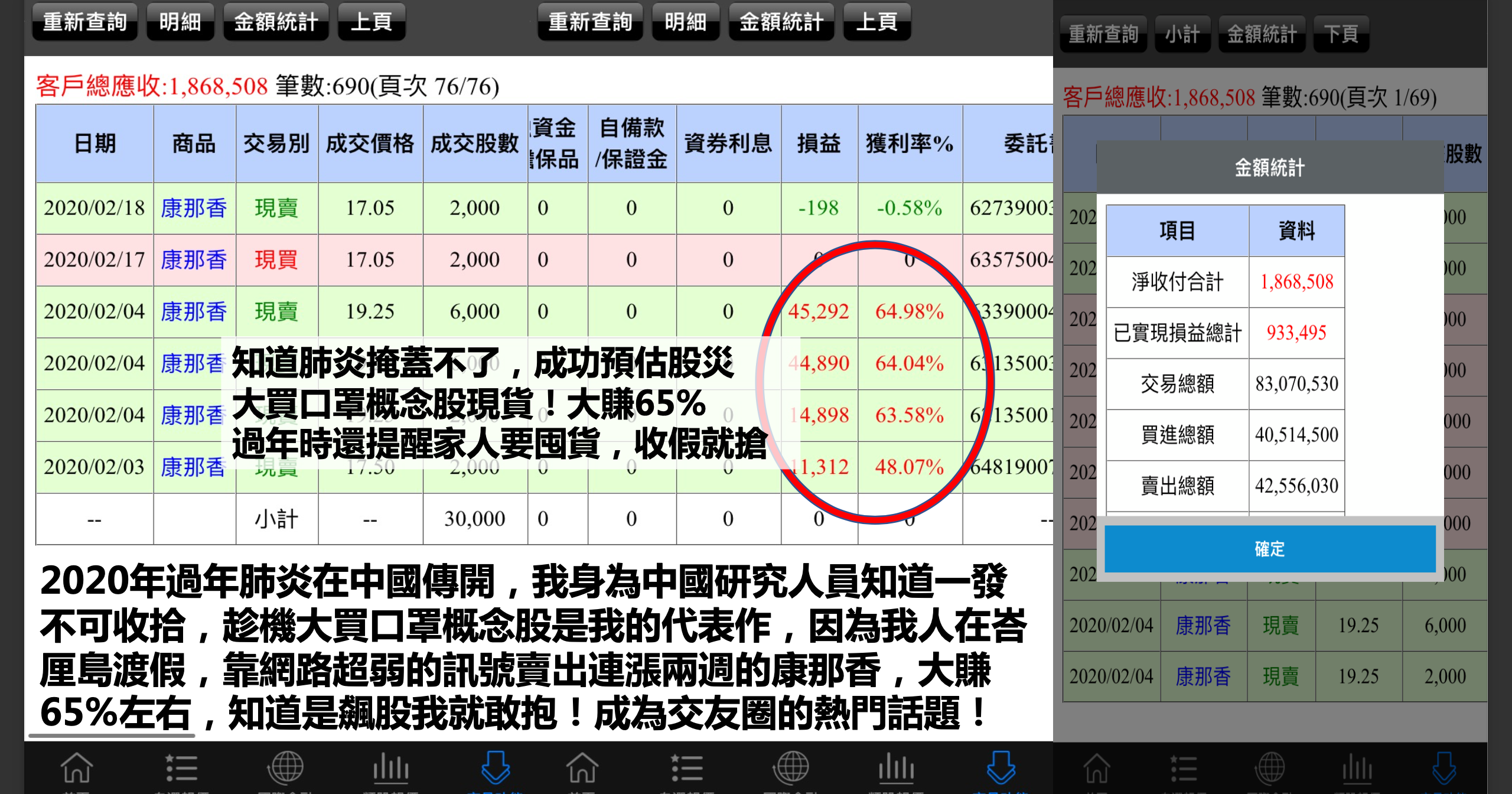Viewport: 1512px width, 794px height.
Task: Select the 淨收付合計 value 1,868,508 in the dialog
Action: [x=1297, y=282]
